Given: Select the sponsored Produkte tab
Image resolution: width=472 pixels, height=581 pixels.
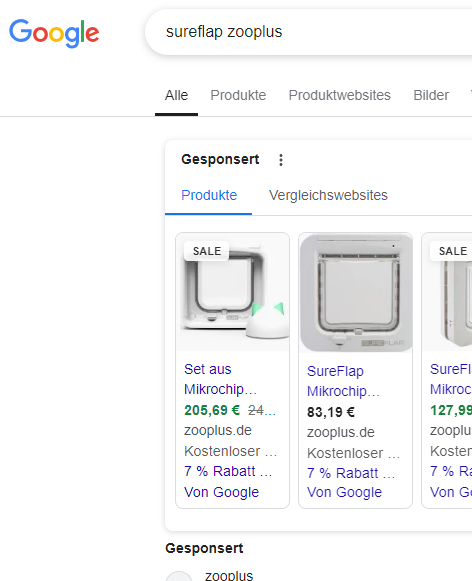Looking at the screenshot, I should click(x=209, y=195).
